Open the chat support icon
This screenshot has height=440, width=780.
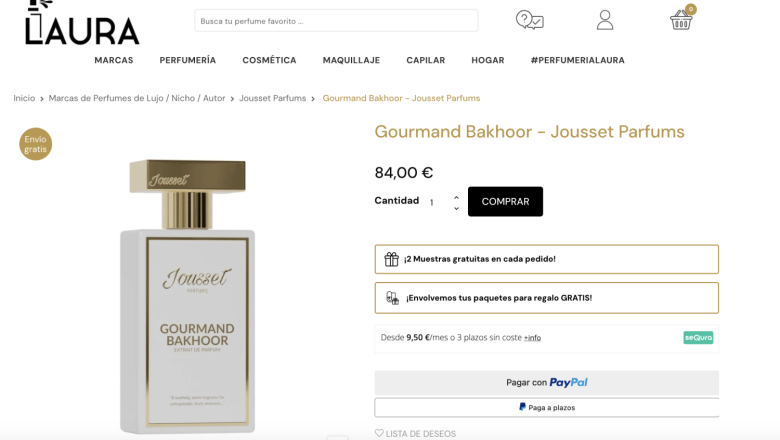(529, 20)
